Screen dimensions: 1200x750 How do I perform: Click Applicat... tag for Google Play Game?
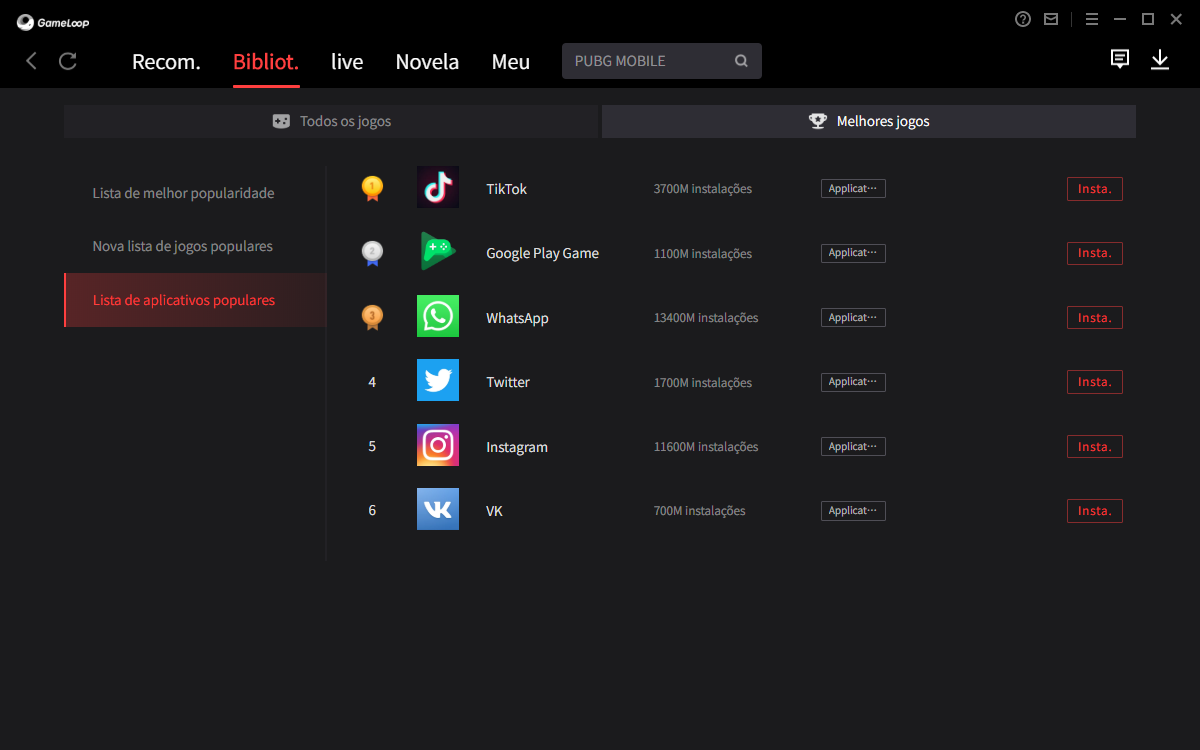pyautogui.click(x=853, y=253)
